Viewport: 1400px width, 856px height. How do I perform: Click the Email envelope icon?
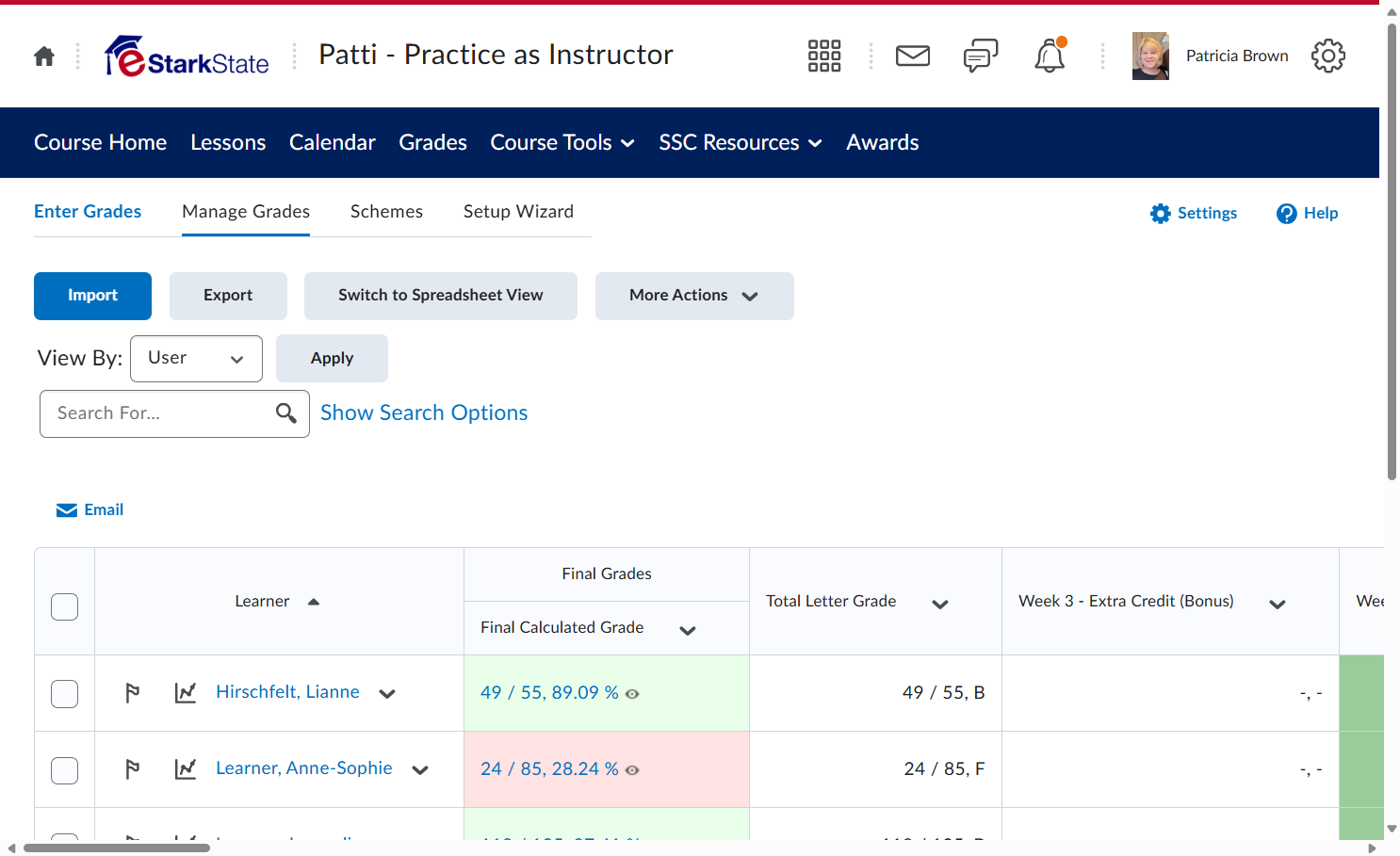pyautogui.click(x=67, y=510)
